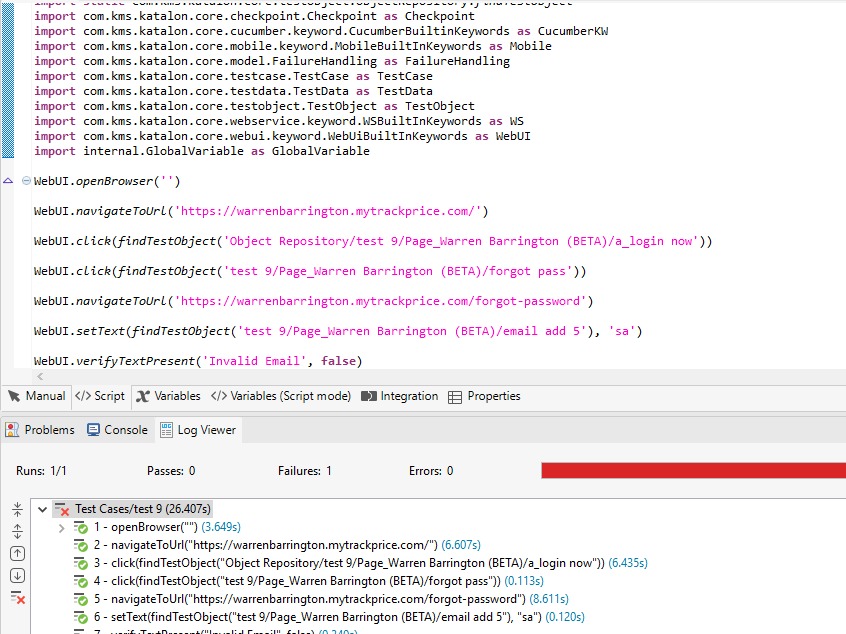This screenshot has height=634, width=846.
Task: Switch to the Manual tab
Action: 36,396
